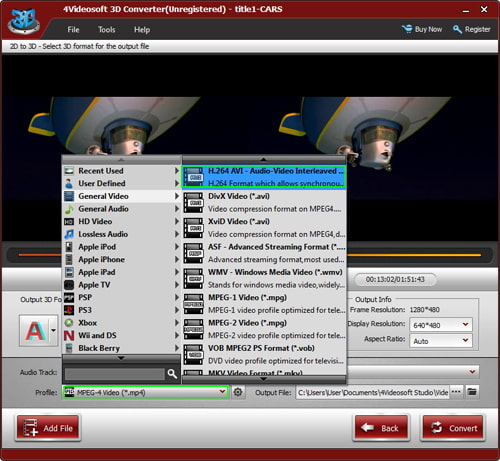
Task: Click the orange playback progress bar
Action: 250,255
